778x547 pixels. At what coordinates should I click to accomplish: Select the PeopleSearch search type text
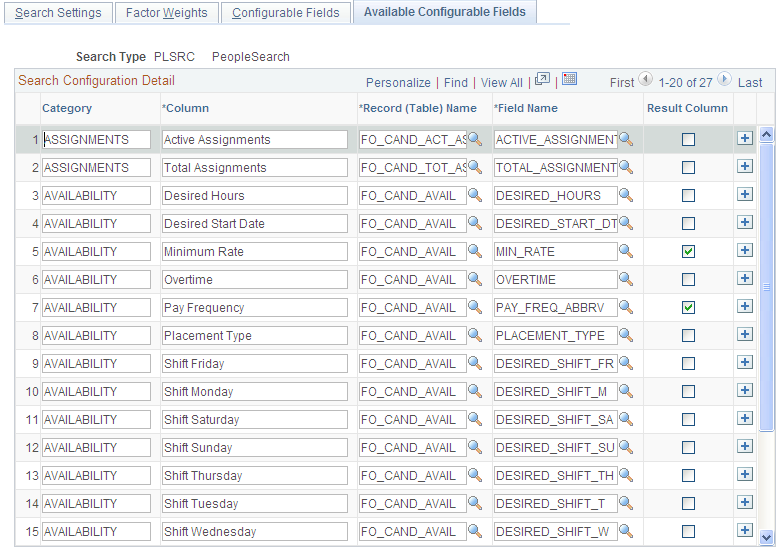(251, 57)
